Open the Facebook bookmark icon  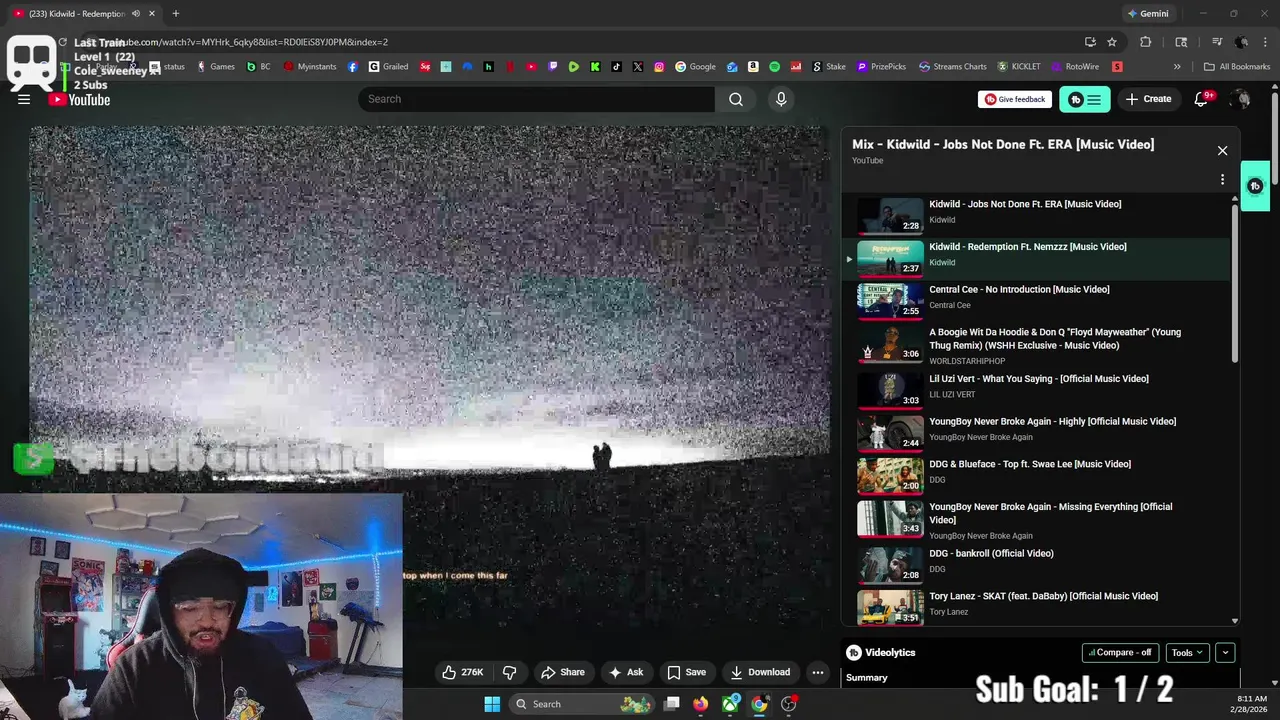pyautogui.click(x=353, y=67)
